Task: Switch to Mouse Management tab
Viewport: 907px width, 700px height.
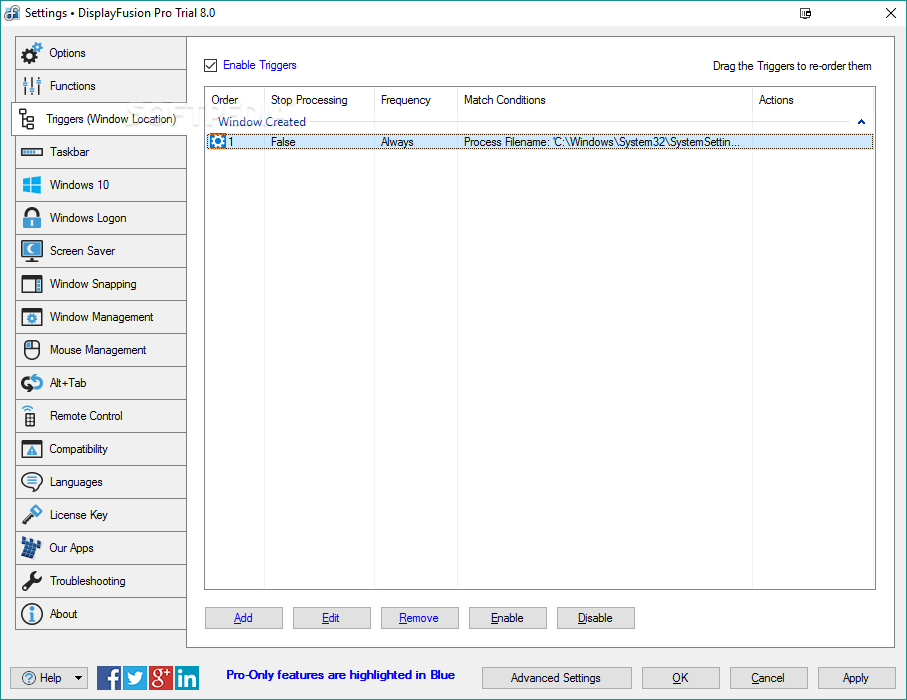Action: [101, 350]
